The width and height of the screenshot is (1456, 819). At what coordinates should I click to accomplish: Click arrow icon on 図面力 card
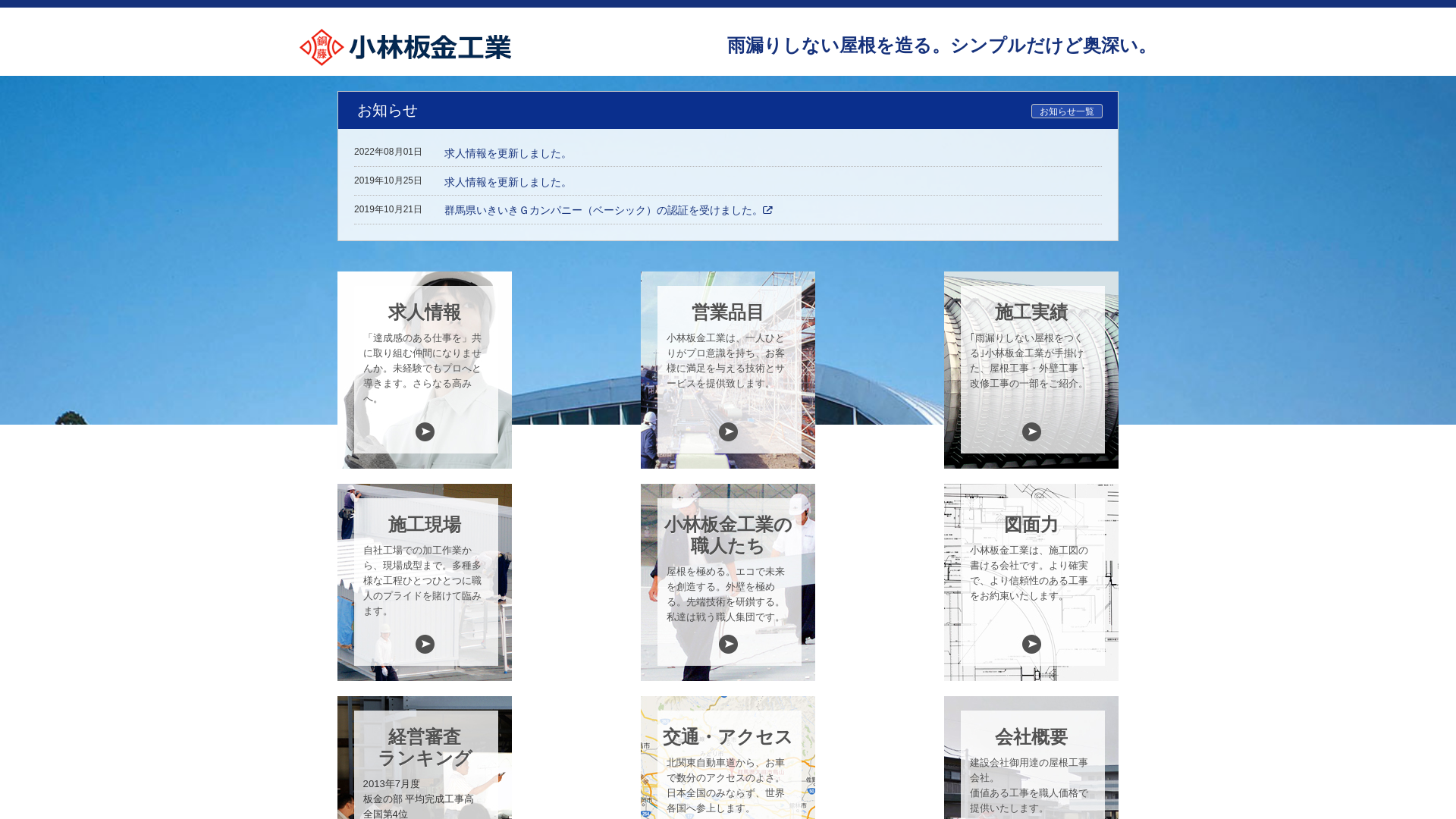point(1031,644)
